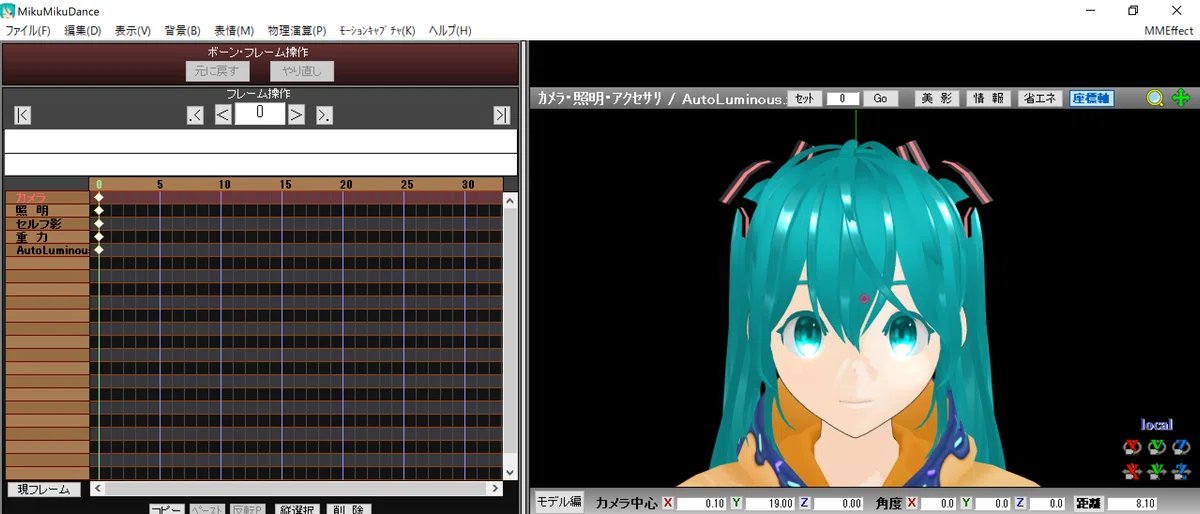Click the MikuMikuDance app icon in title bar
1200x514 pixels.
pos(9,11)
